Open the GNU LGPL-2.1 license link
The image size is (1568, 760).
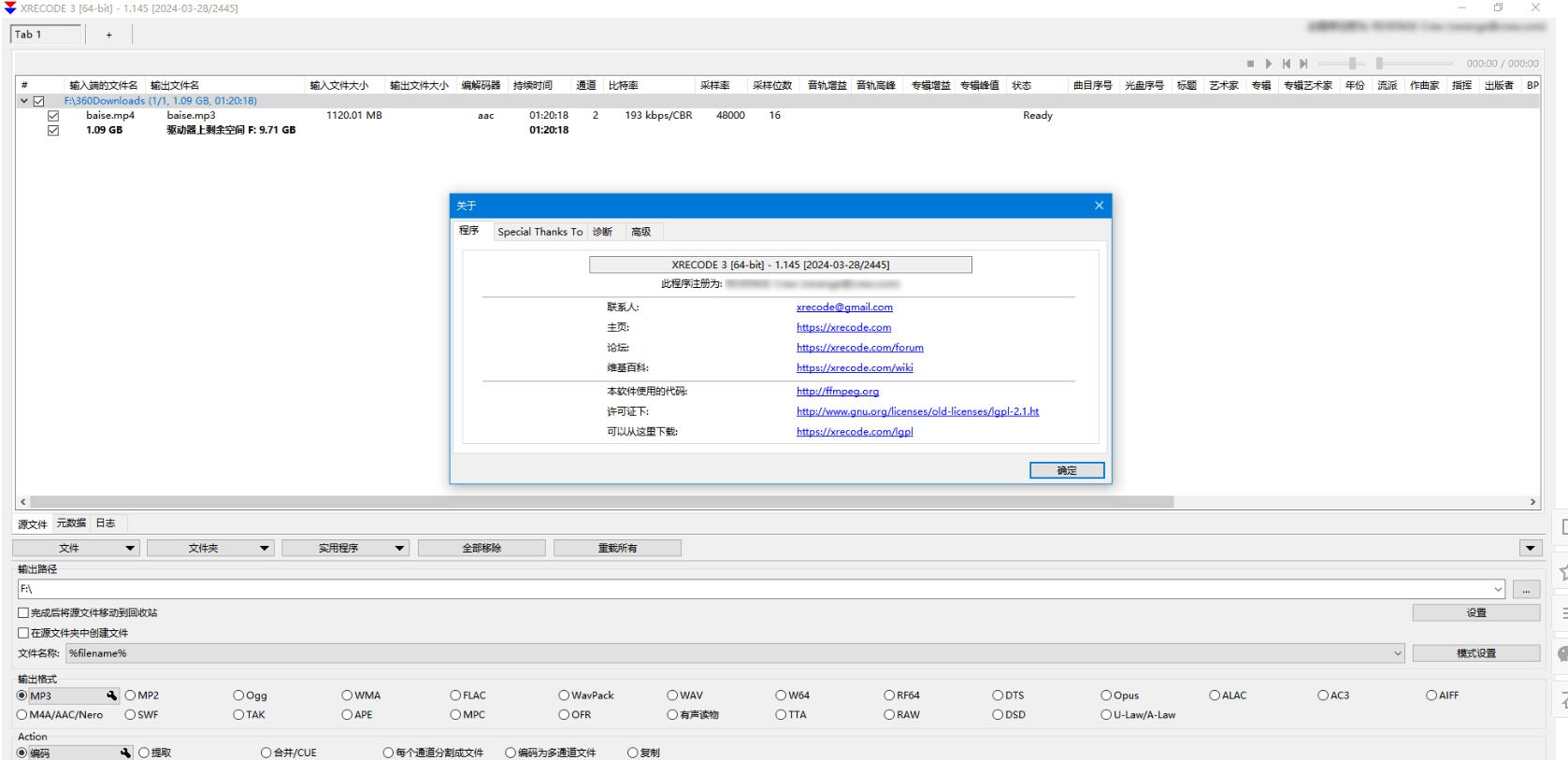pos(917,411)
